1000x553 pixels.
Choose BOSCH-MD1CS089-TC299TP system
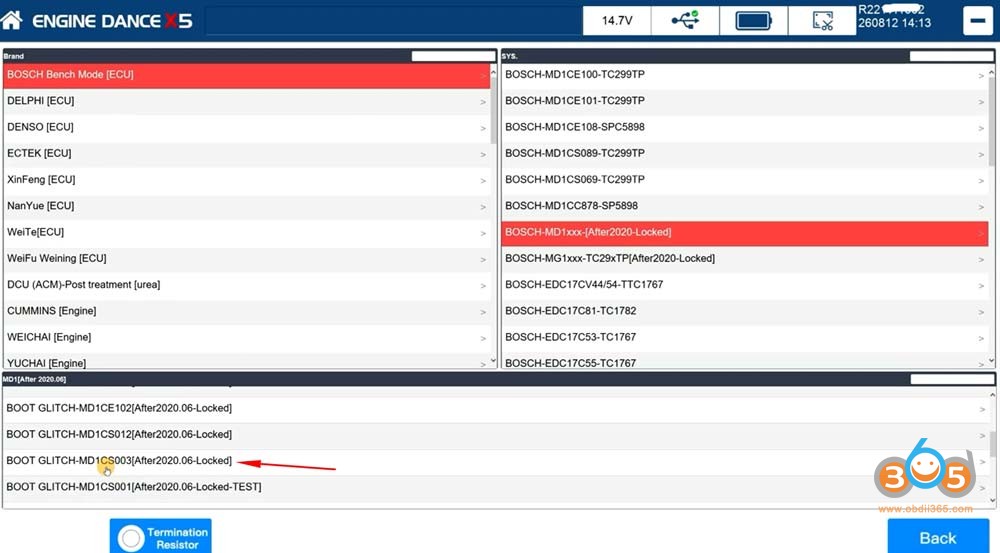(744, 154)
